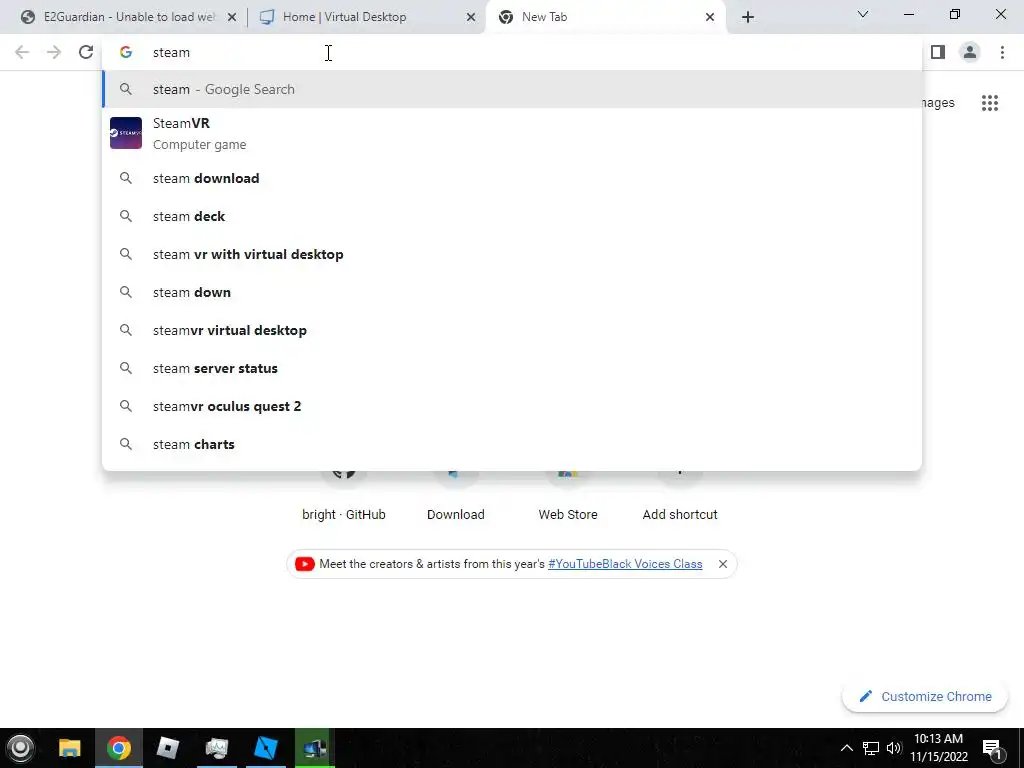This screenshot has width=1024, height=768.
Task: Choose the SteamVR computer game suggestion
Action: pyautogui.click(x=512, y=133)
